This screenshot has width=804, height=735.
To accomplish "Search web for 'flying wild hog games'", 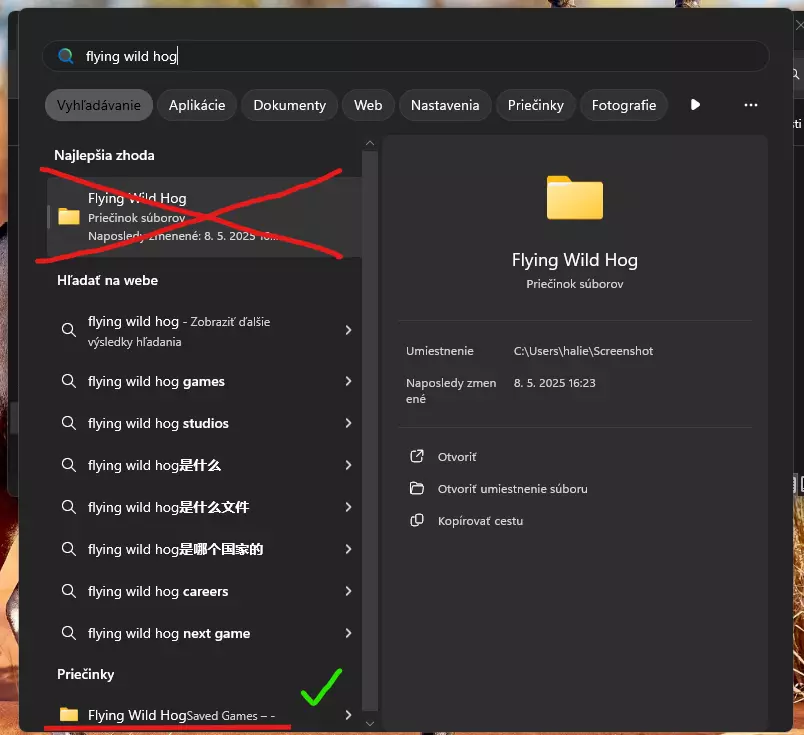I will pos(204,381).
